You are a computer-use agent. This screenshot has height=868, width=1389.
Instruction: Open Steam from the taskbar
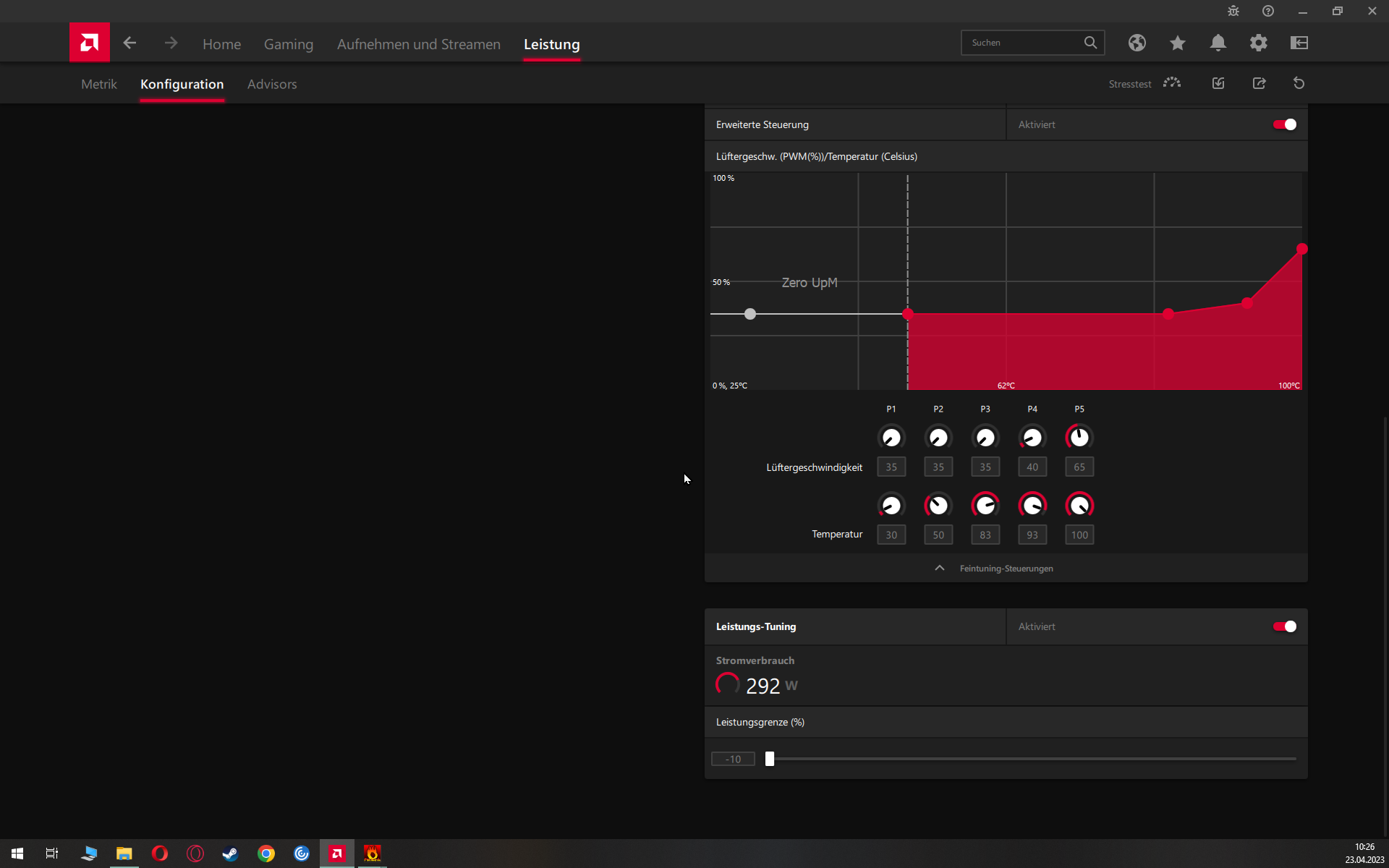(x=230, y=854)
